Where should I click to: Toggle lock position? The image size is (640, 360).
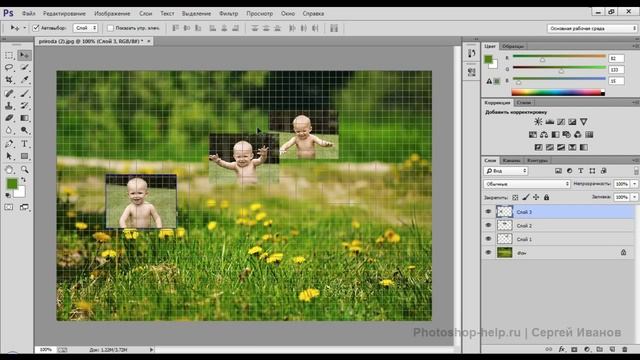(x=536, y=197)
